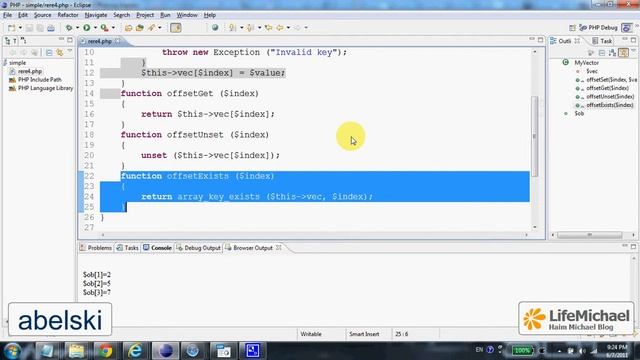Image resolution: width=640 pixels, height=360 pixels.
Task: Click the Save toolbar icon
Action: (x=29, y=28)
